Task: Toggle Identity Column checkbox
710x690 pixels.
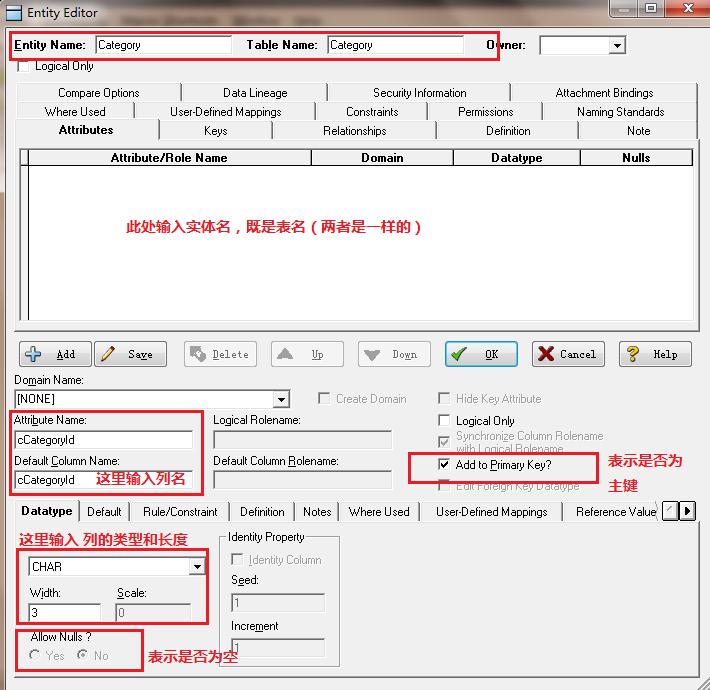Action: coord(237,560)
